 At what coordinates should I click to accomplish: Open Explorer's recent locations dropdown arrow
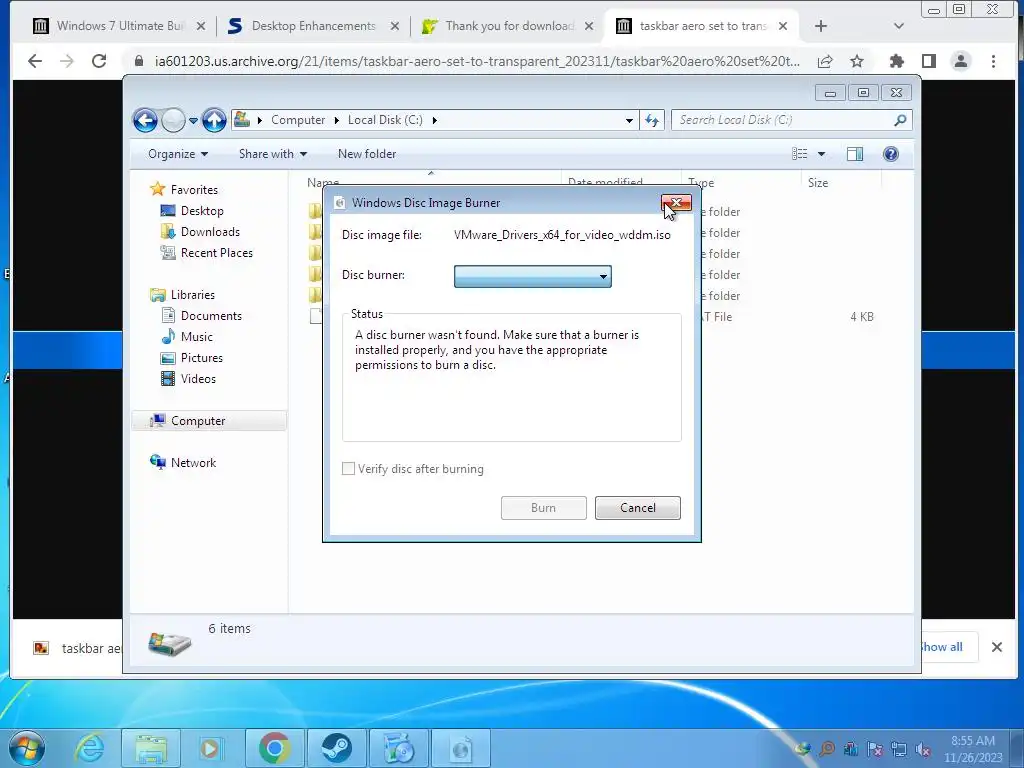pos(193,121)
